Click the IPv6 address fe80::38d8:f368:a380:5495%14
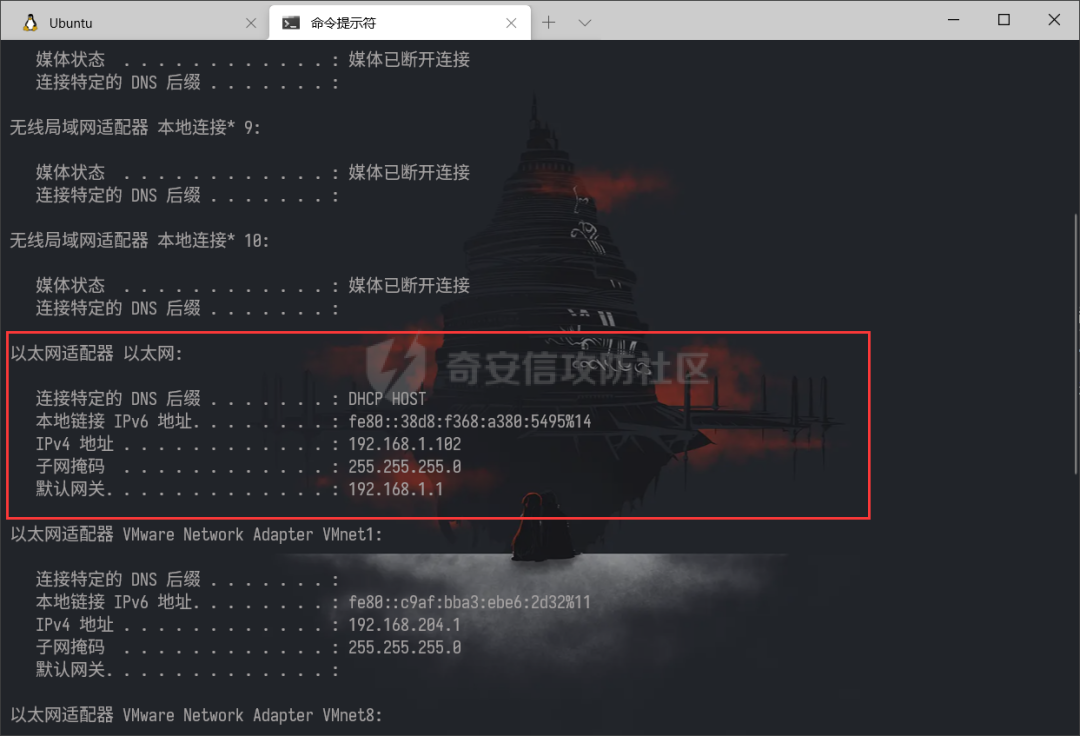The height and width of the screenshot is (736, 1080). [470, 421]
